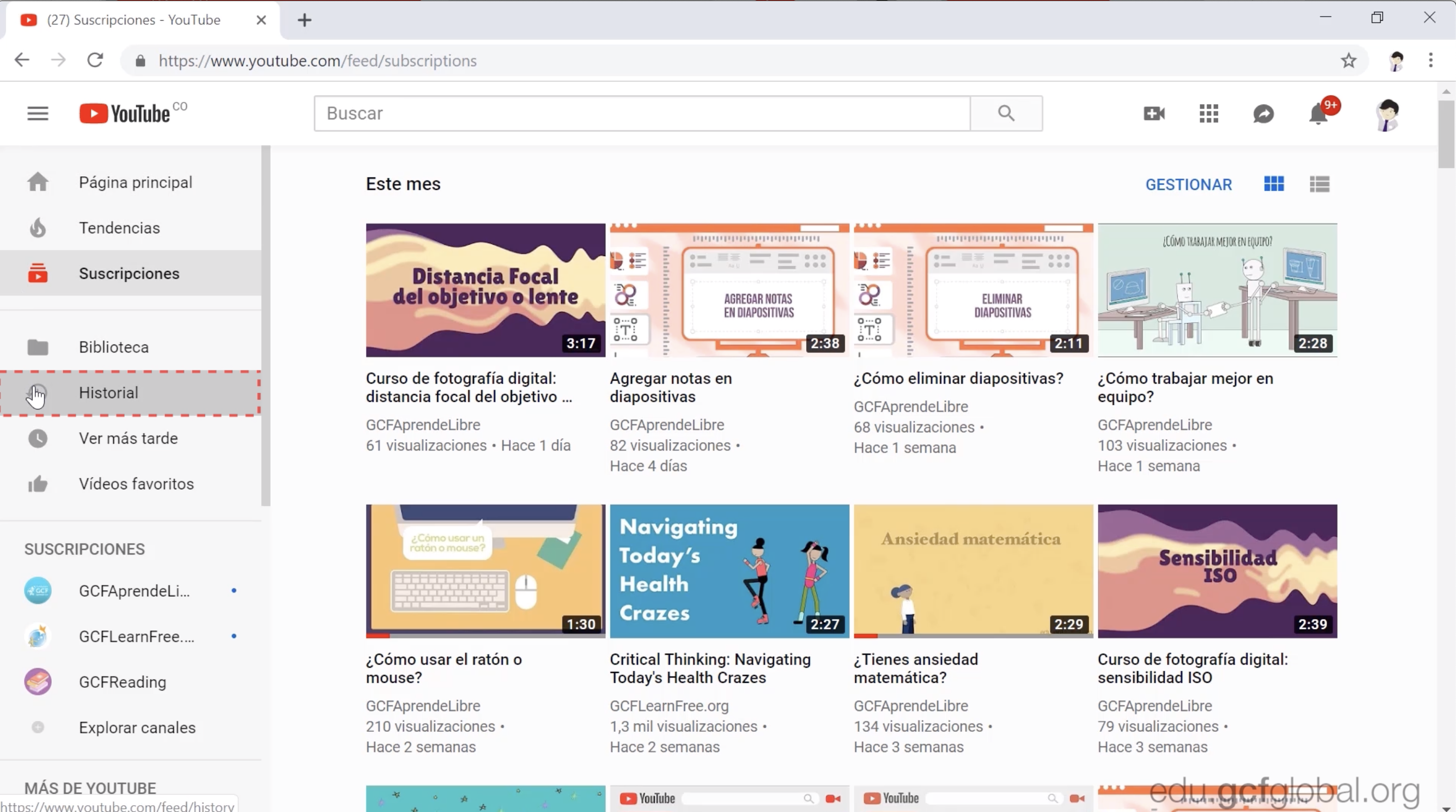Close the Suscripciones - YouTube tab
1456x812 pixels.
click(x=261, y=20)
